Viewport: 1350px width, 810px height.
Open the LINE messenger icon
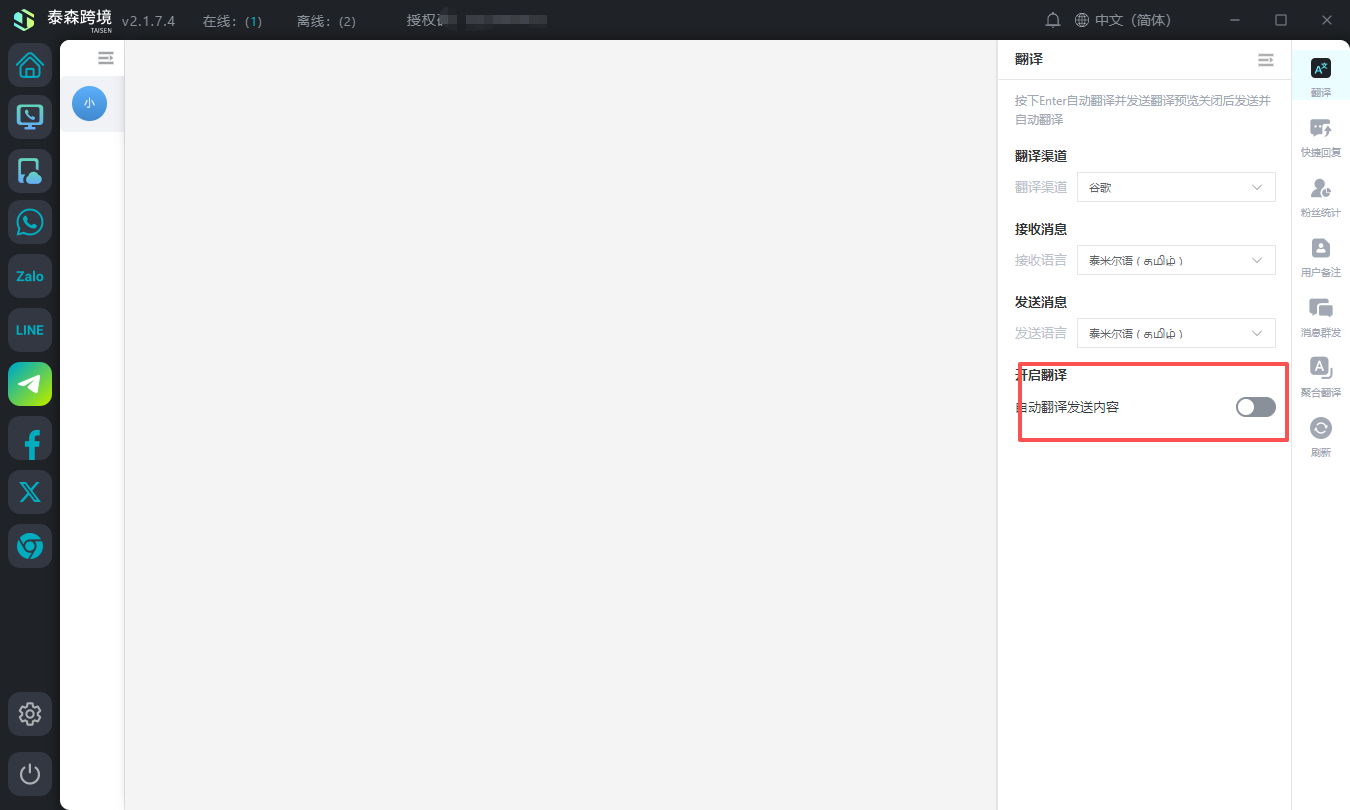pos(30,330)
